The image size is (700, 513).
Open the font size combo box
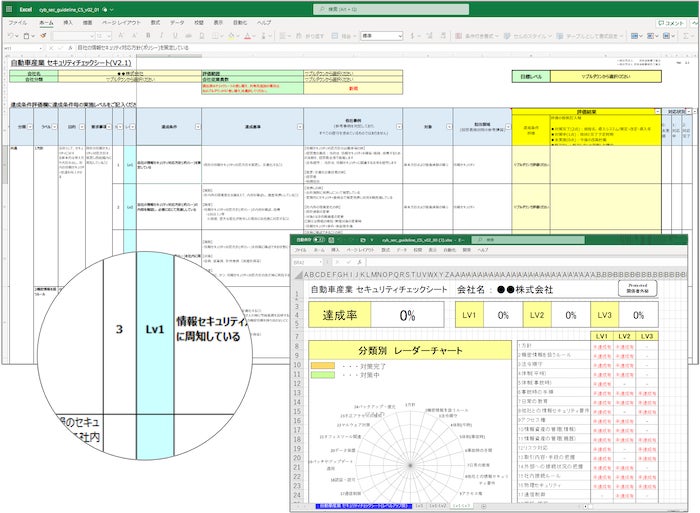click(x=103, y=36)
